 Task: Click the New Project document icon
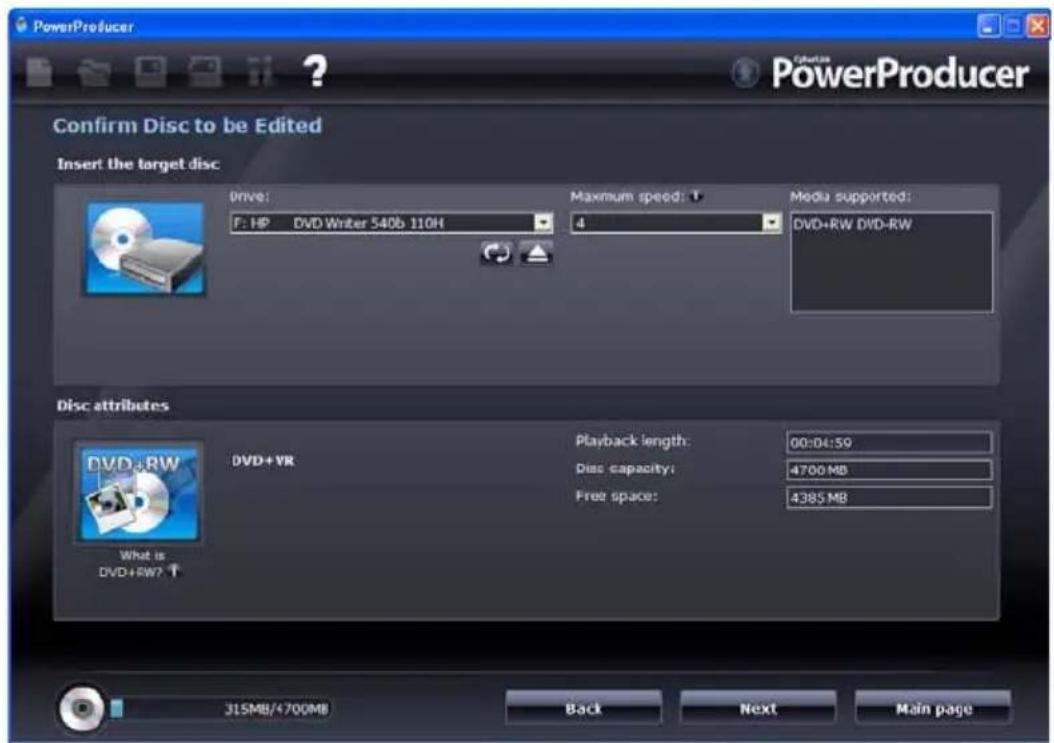coord(39,72)
